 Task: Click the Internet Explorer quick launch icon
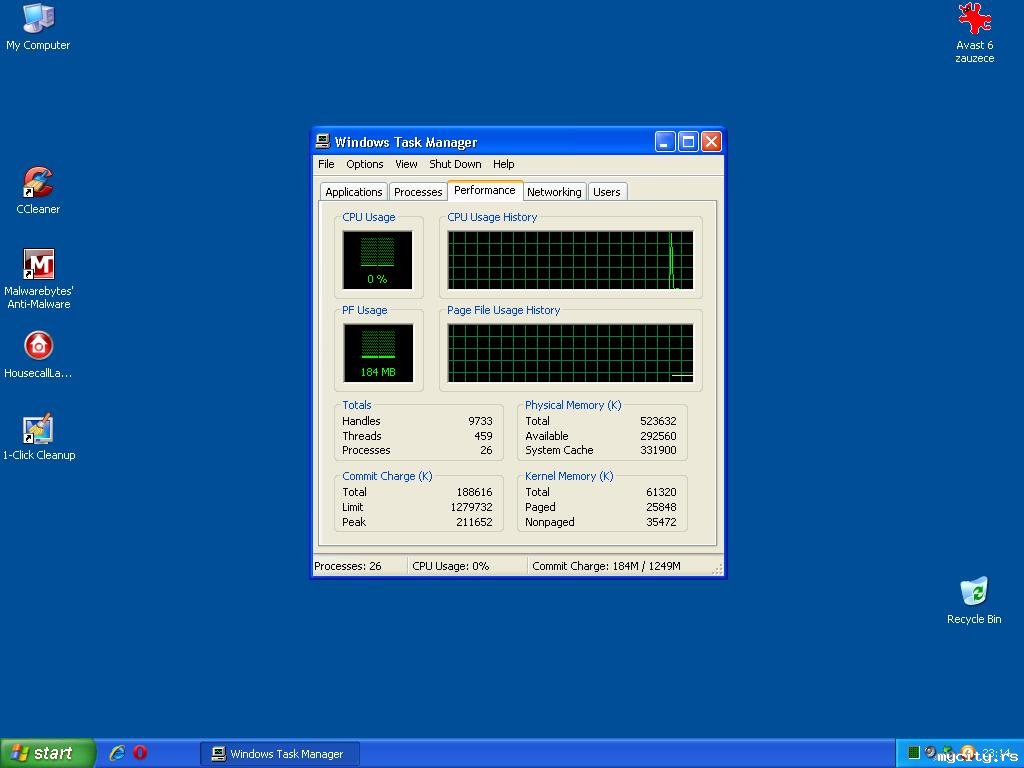[x=117, y=753]
